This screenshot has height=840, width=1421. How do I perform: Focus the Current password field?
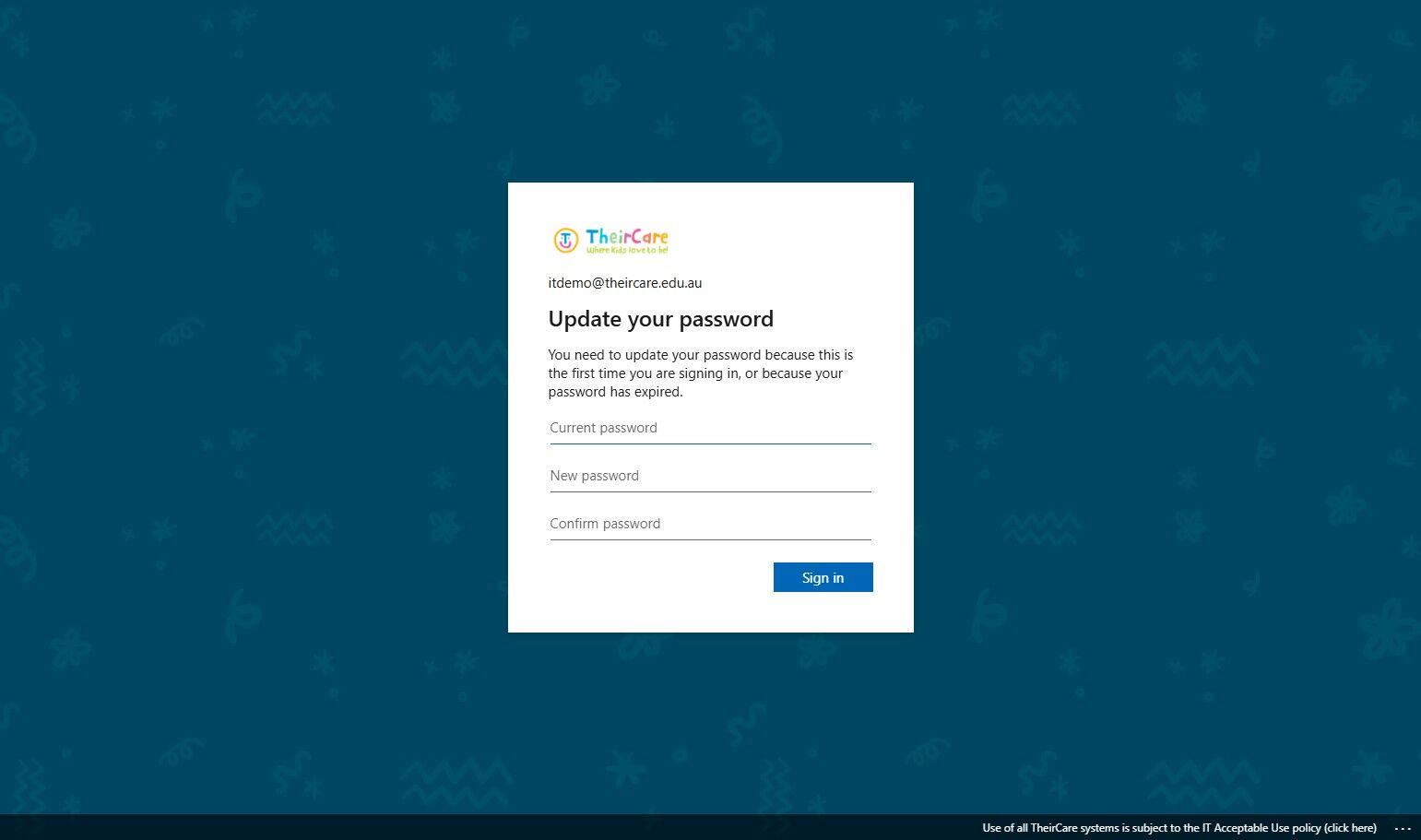pos(710,428)
